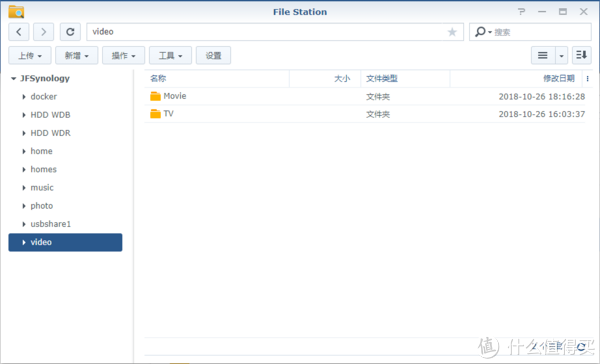Maximize the File Station window

[x=562, y=11]
